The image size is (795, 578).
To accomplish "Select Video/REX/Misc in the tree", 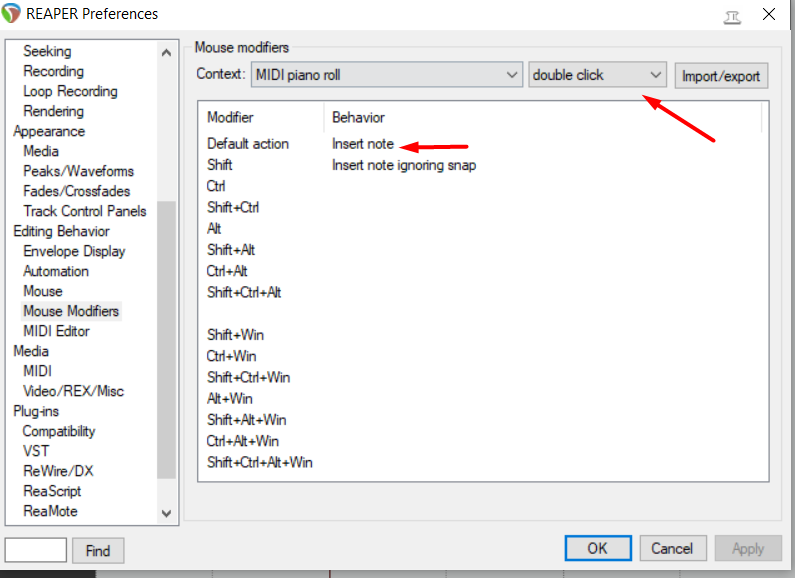I will coord(74,391).
